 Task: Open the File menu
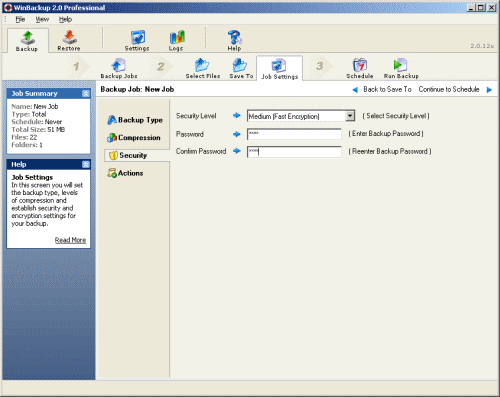tap(20, 19)
